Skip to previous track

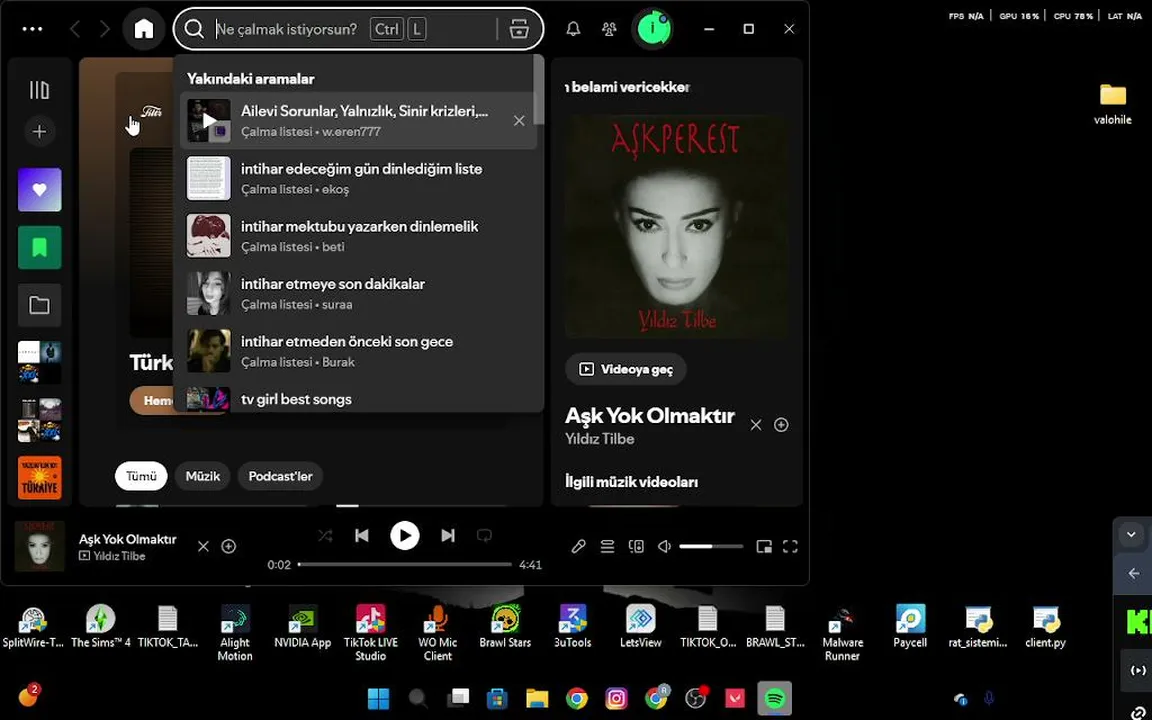point(361,536)
